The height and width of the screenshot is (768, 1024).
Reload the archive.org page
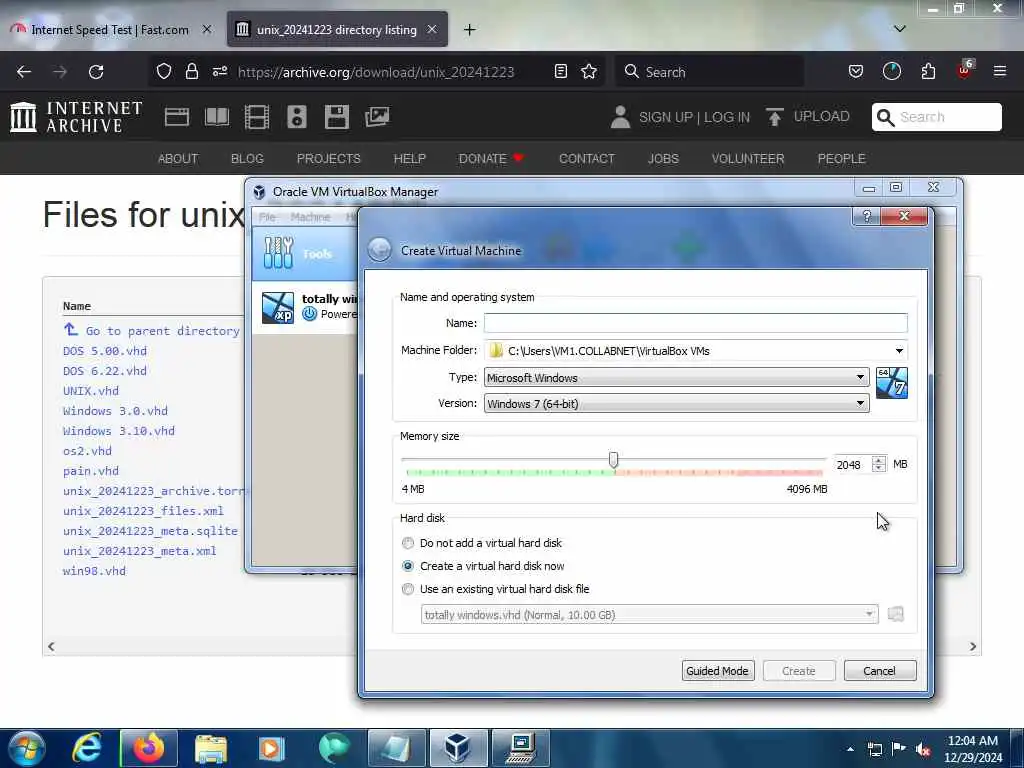96,72
